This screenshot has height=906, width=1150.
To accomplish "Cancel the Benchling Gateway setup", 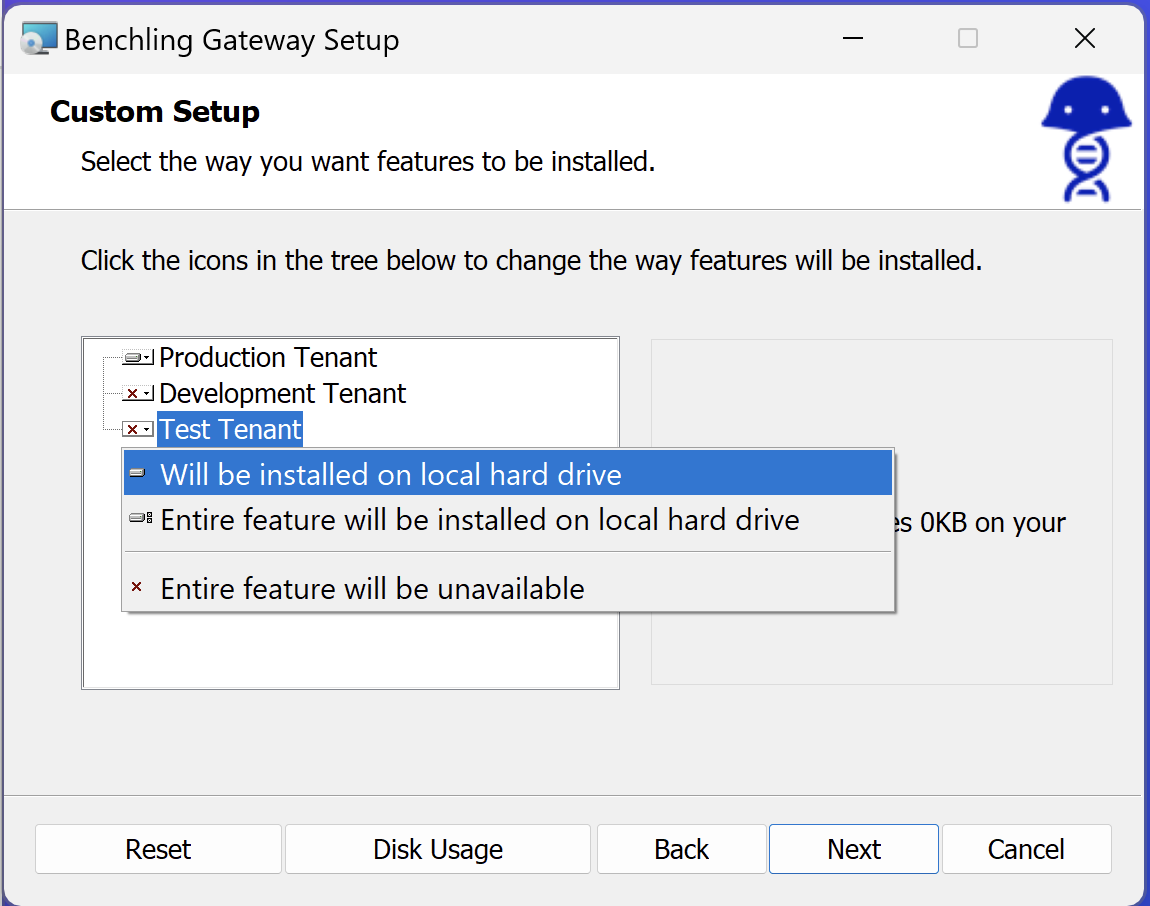I will (x=1026, y=849).
